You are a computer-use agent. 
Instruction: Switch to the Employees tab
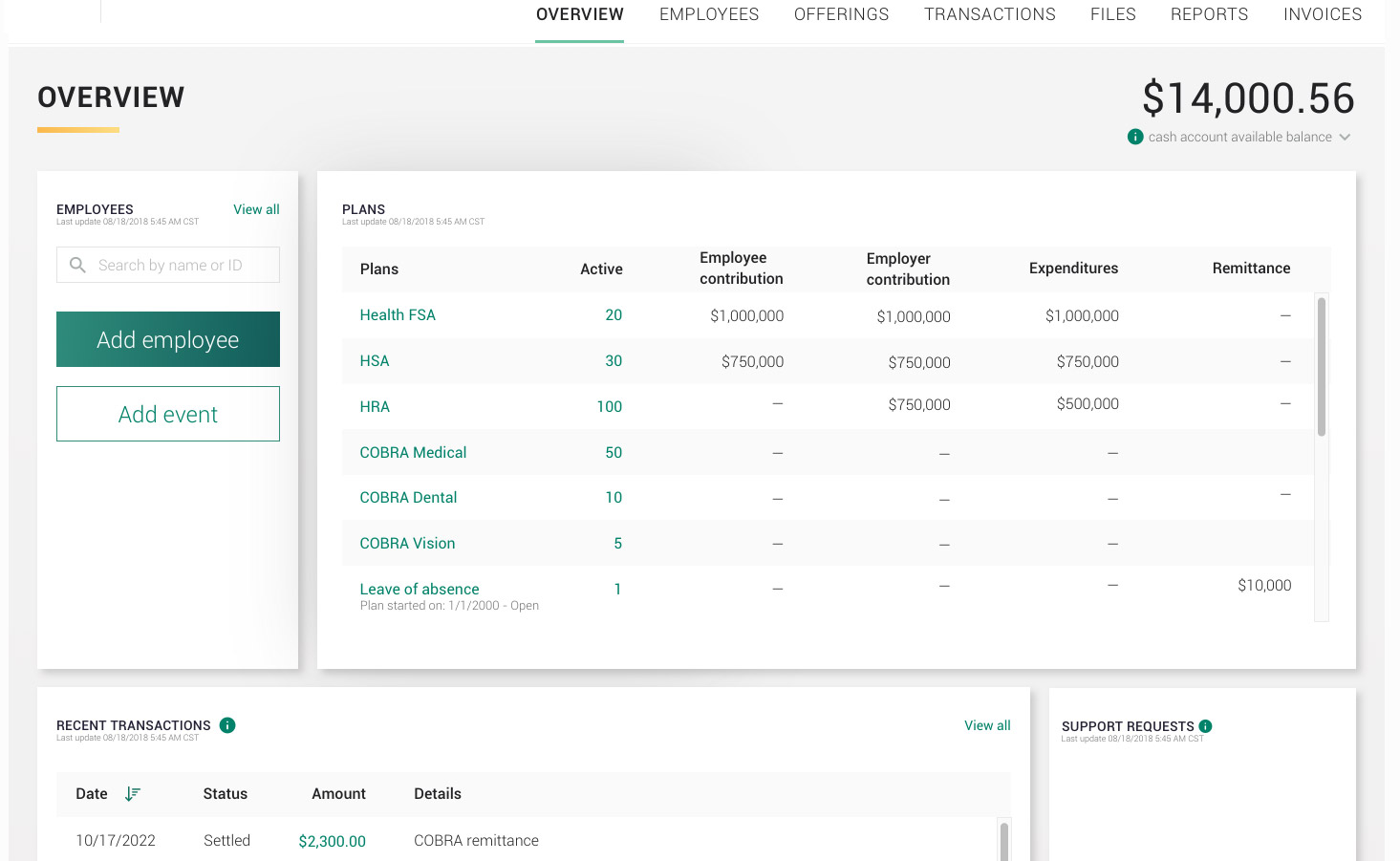709,14
